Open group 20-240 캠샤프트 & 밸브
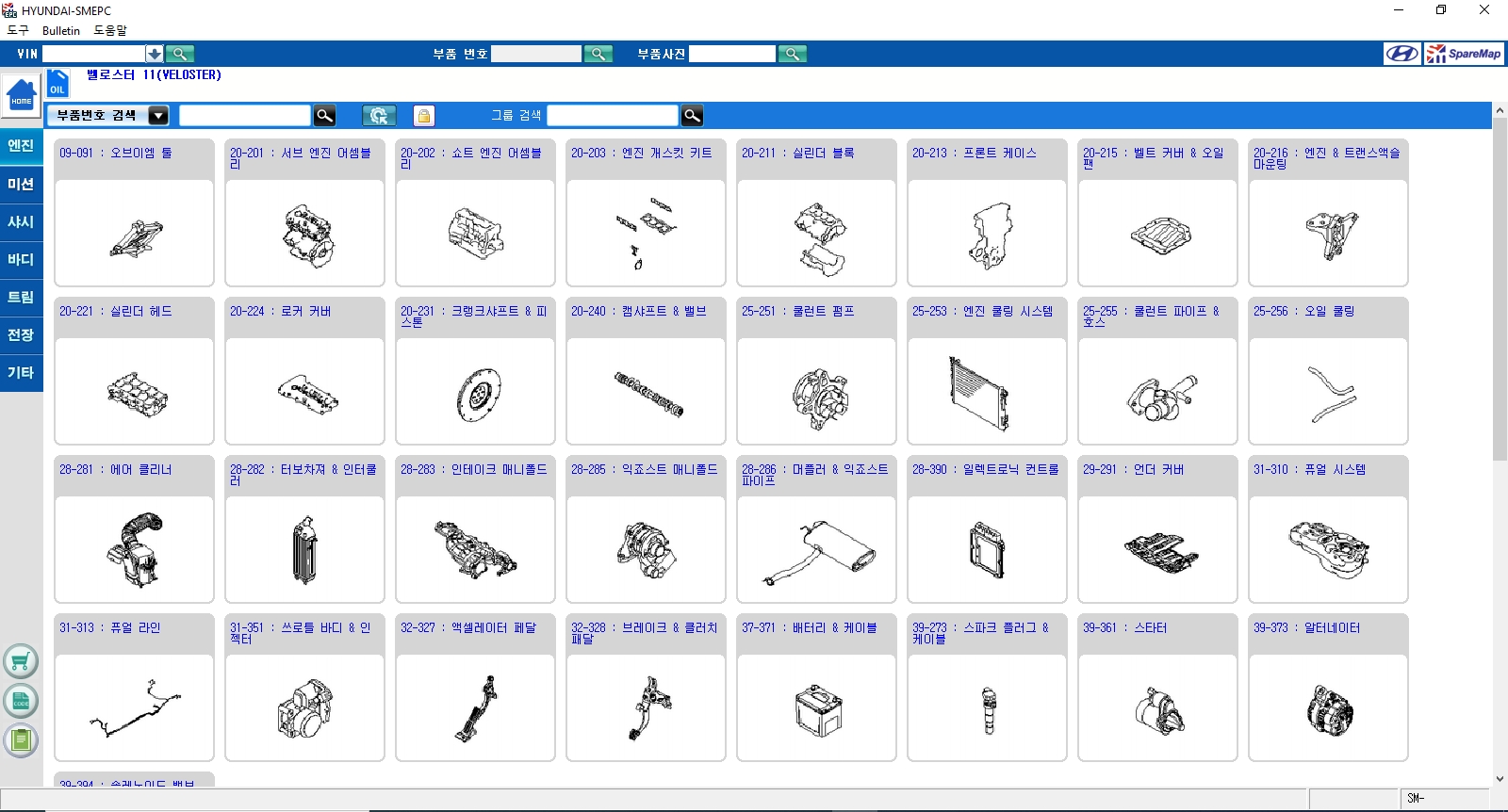This screenshot has width=1508, height=812. click(x=646, y=371)
